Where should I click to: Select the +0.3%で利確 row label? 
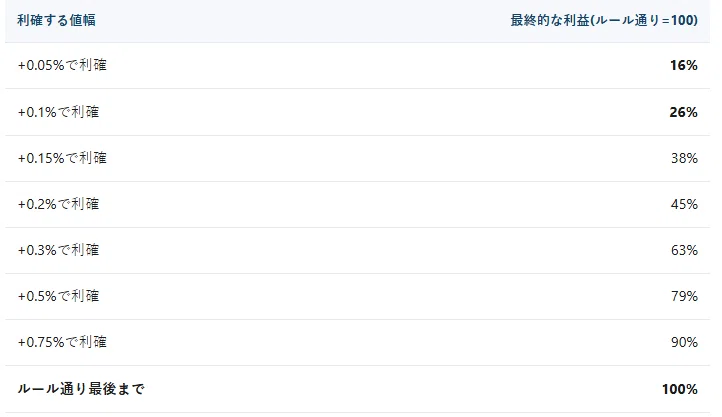58,250
